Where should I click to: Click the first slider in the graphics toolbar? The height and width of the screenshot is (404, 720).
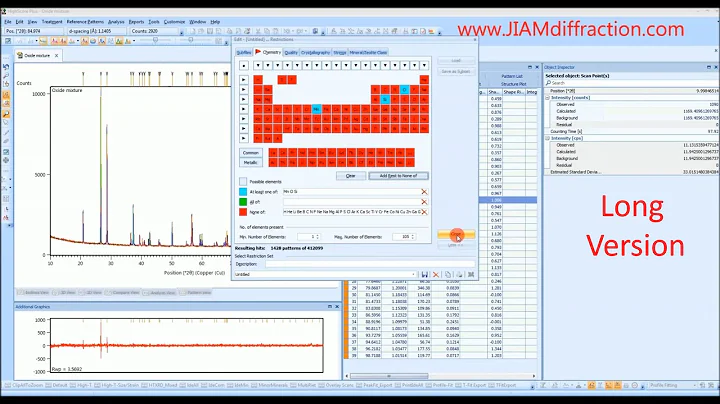click(x=156, y=41)
